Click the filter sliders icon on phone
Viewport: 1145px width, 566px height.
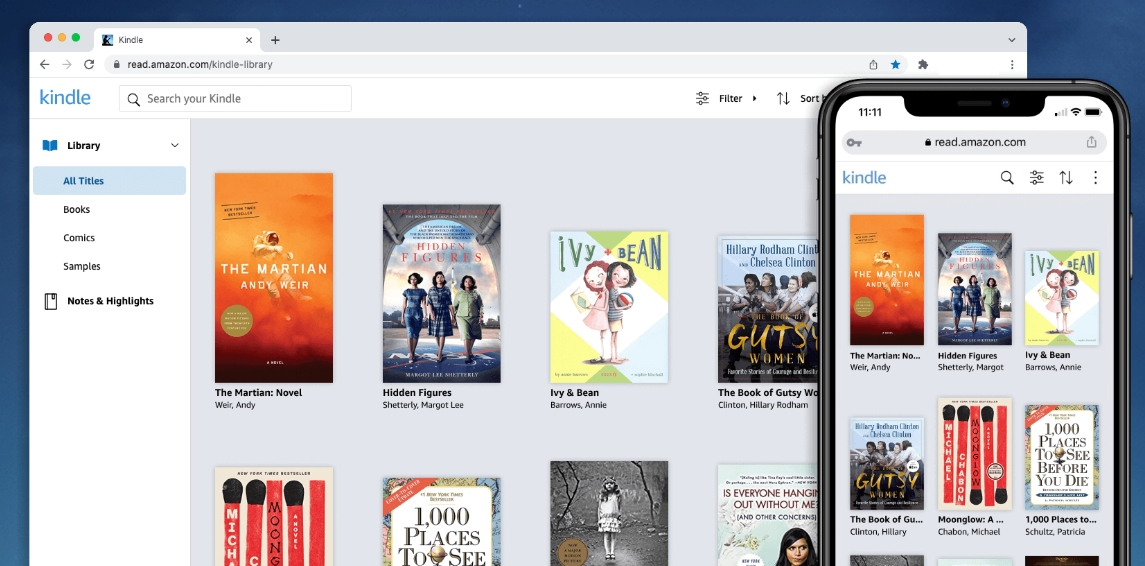[1037, 177]
